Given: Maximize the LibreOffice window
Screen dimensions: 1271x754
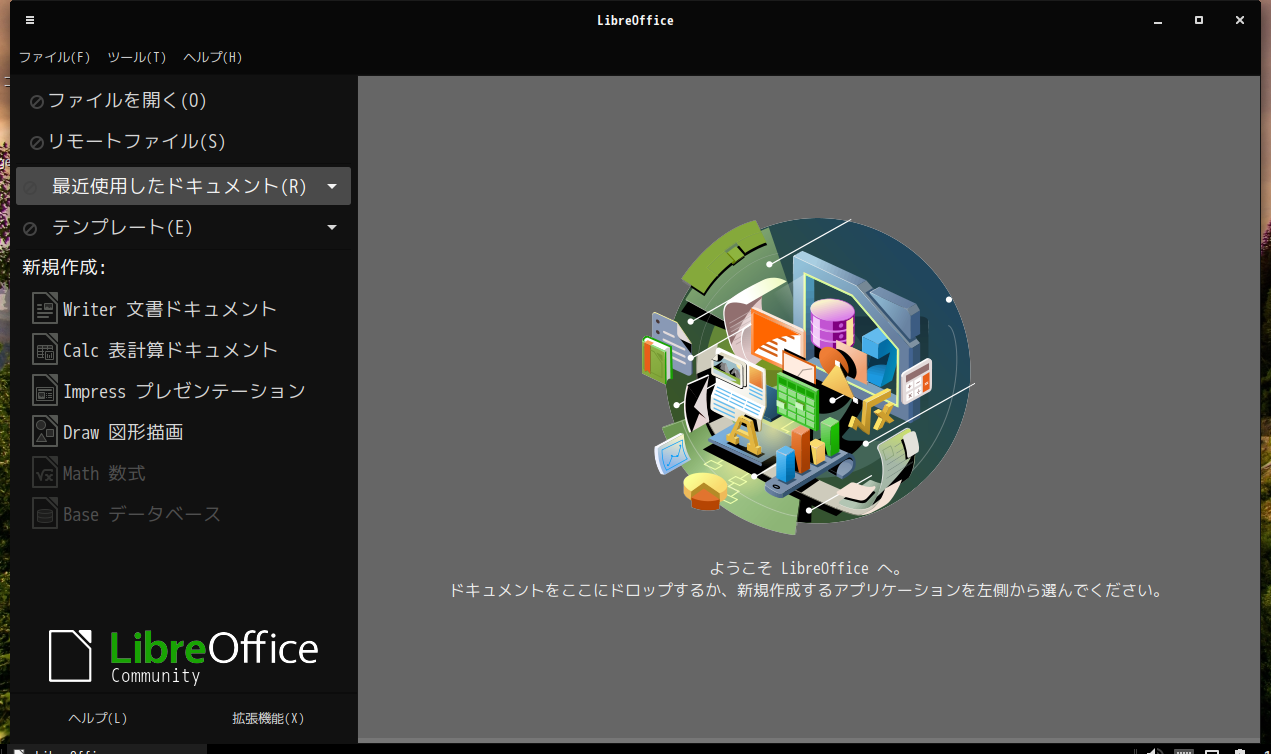Looking at the screenshot, I should pos(1199,20).
